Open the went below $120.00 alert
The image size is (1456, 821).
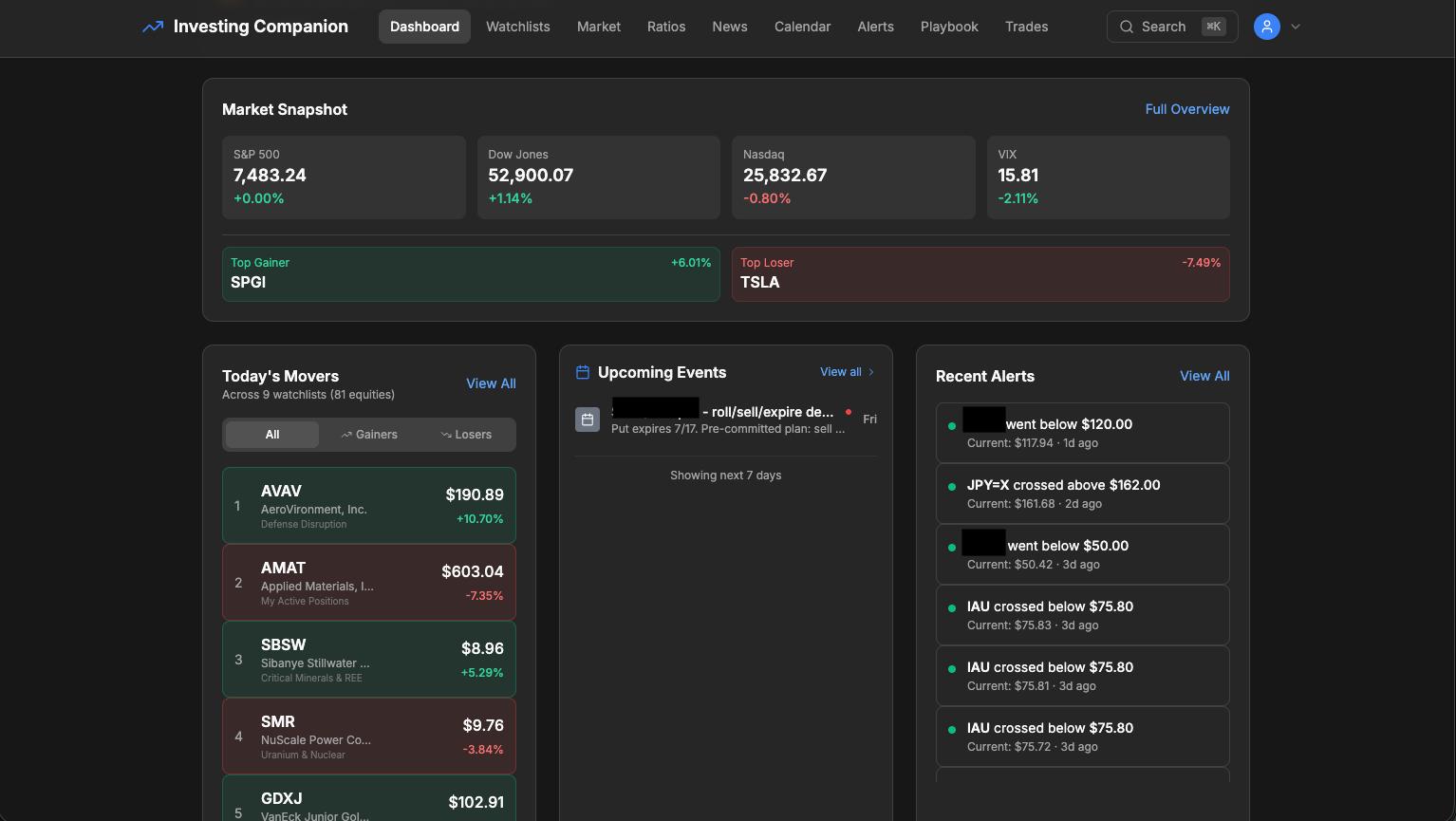pos(1083,433)
